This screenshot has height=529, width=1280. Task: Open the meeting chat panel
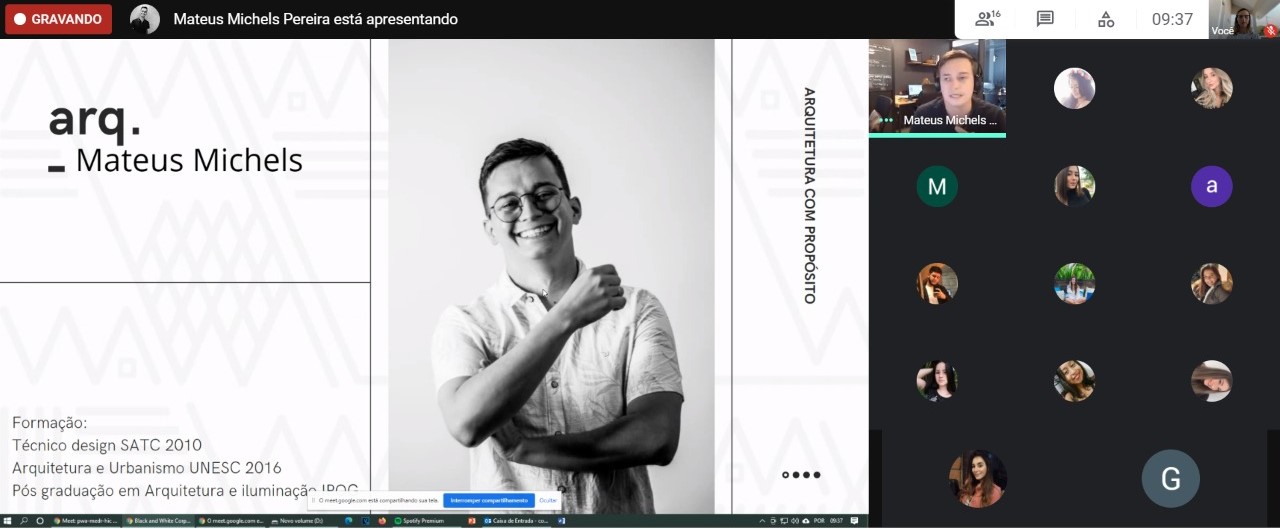[x=1045, y=19]
